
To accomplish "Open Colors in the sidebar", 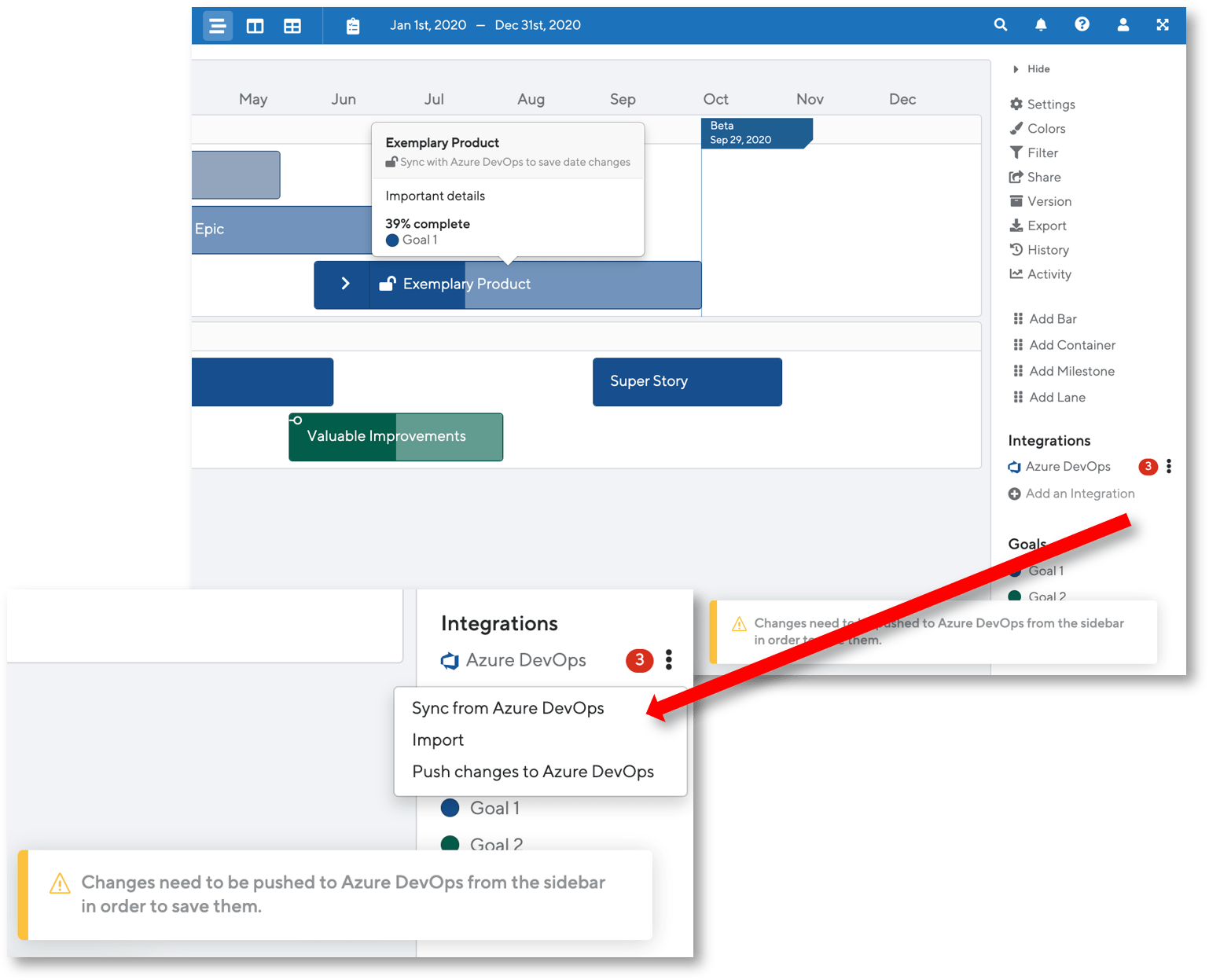I will (x=1038, y=129).
